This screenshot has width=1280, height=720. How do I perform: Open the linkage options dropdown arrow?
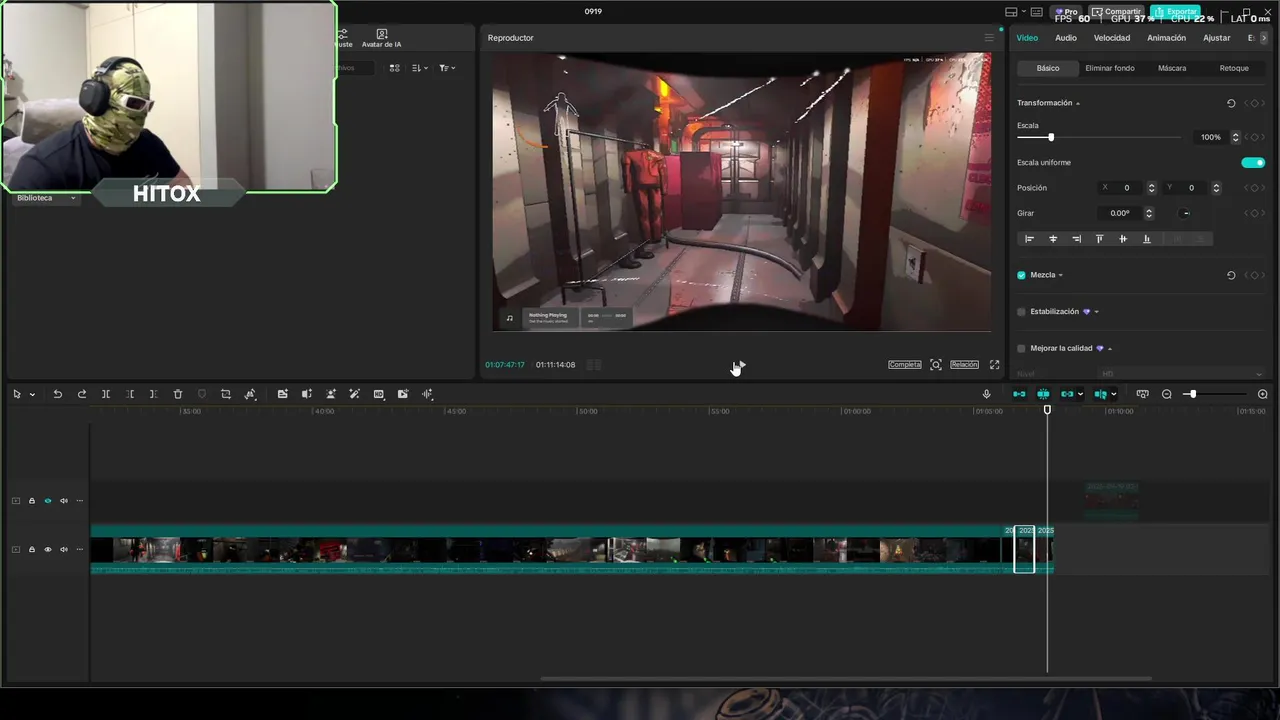click(1080, 395)
